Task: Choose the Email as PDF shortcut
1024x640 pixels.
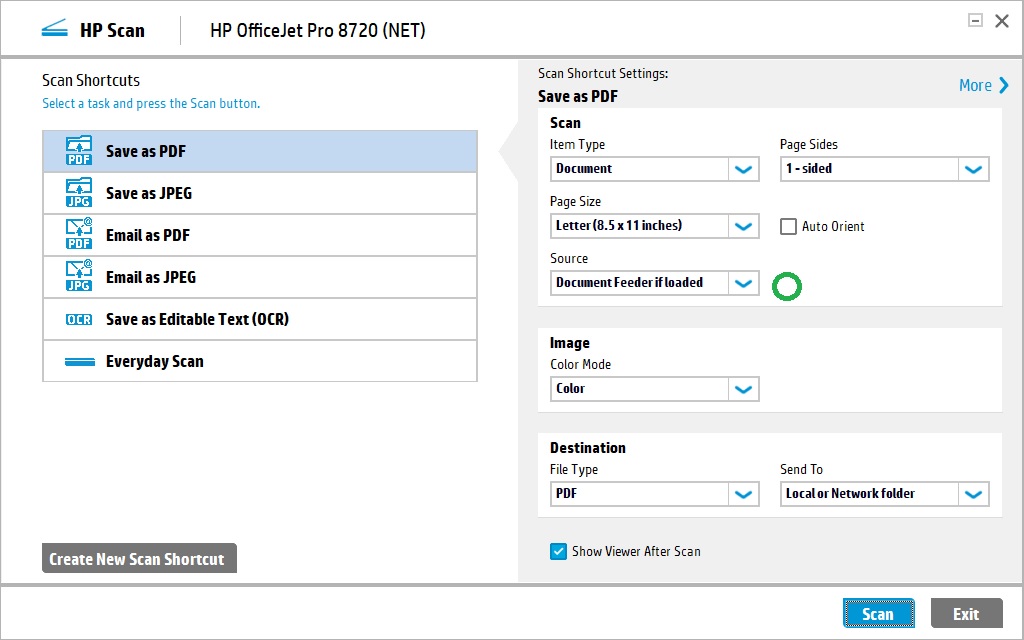Action: point(260,235)
